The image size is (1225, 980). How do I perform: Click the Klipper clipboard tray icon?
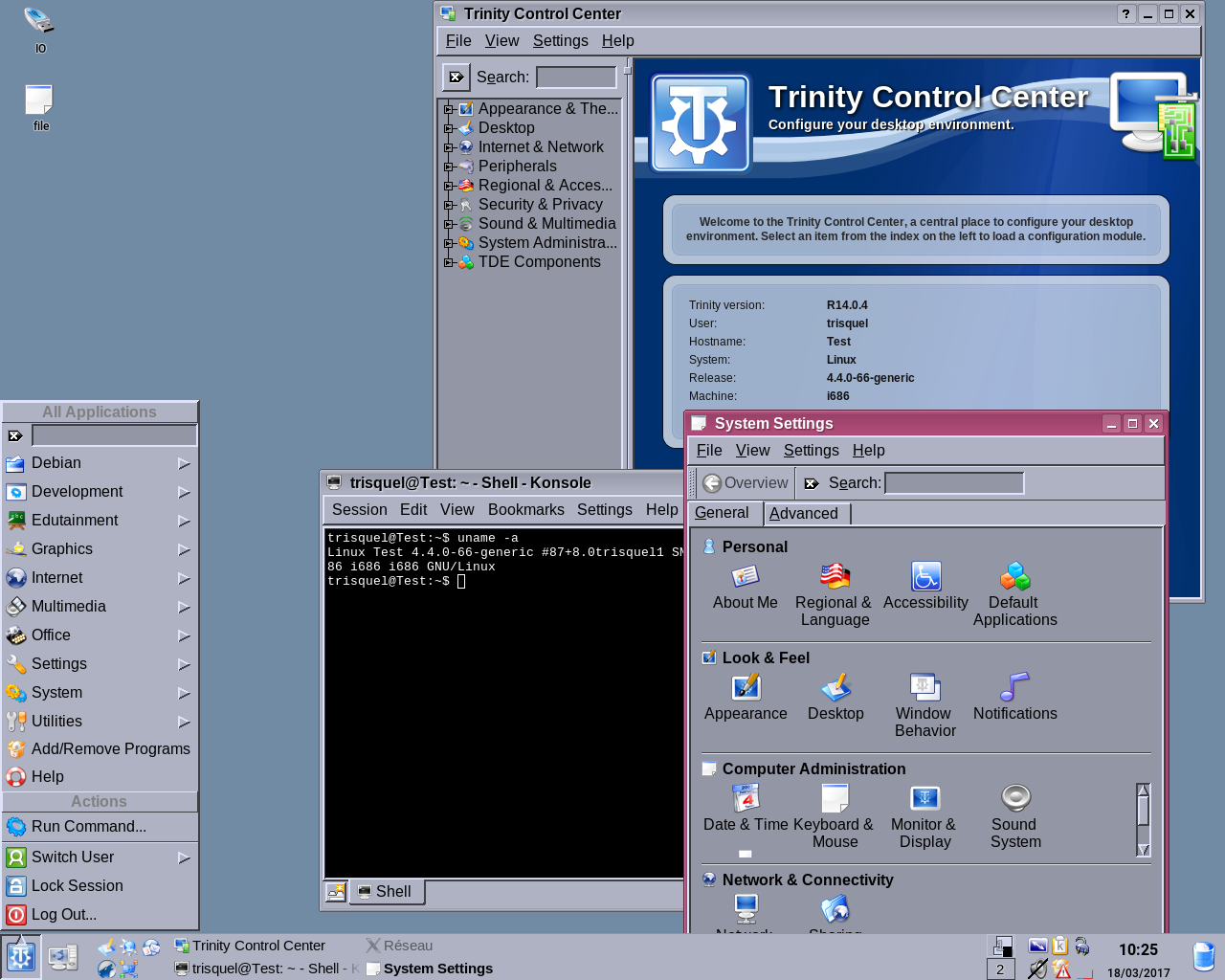(x=1060, y=946)
